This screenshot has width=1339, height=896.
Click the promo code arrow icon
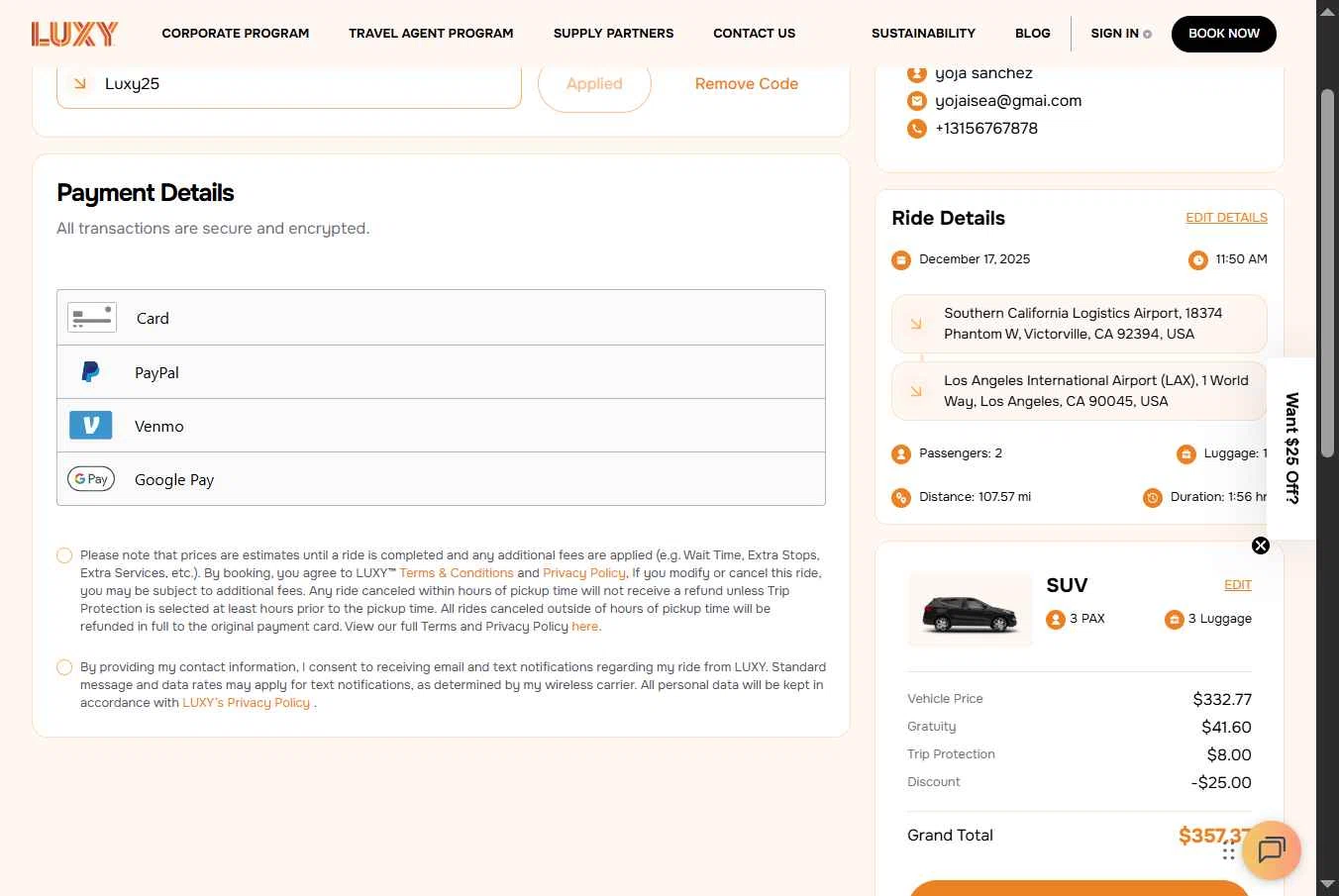coord(80,84)
